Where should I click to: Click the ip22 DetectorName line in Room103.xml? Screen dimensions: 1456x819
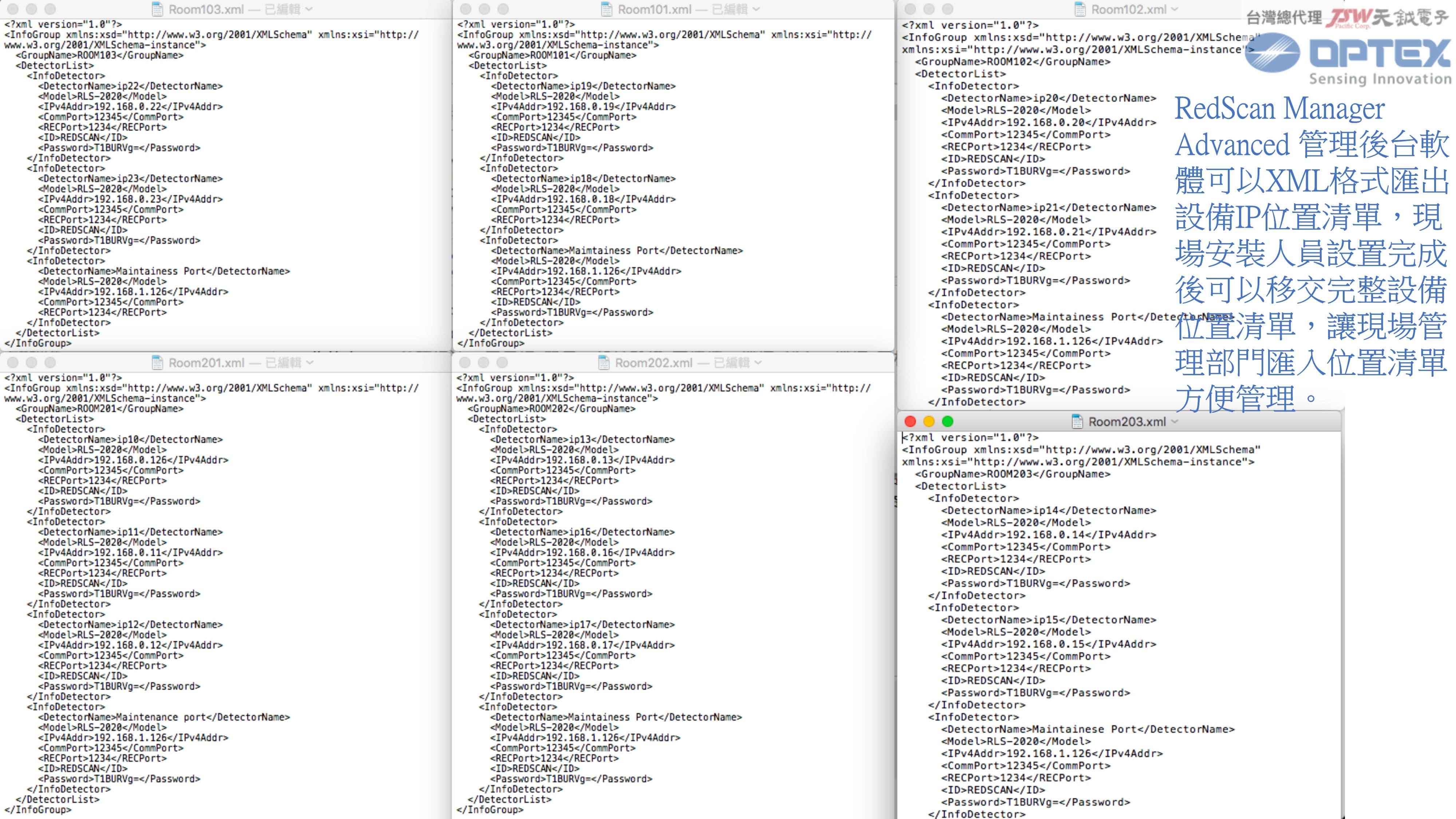point(130,87)
